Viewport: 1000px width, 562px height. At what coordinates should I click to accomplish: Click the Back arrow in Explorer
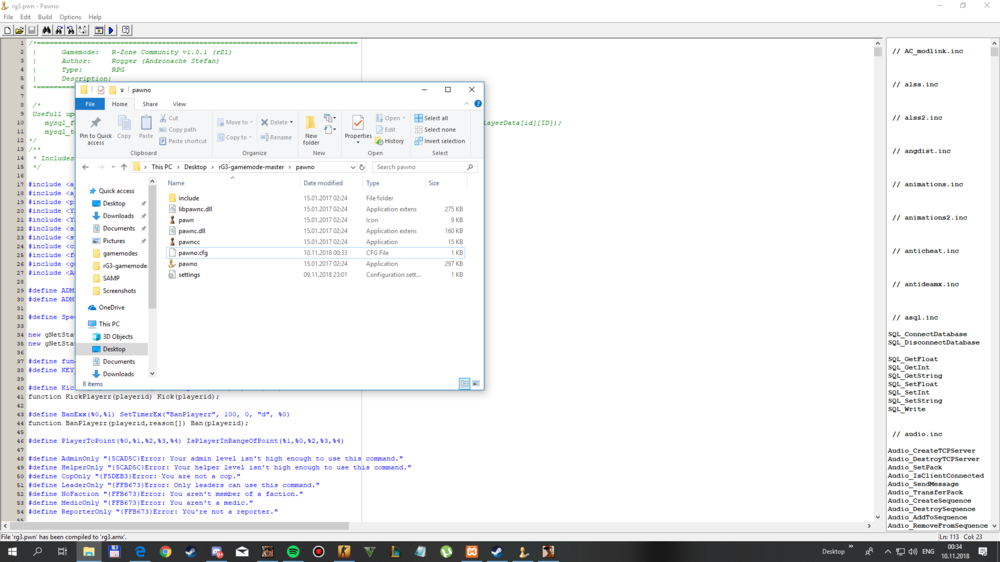(x=85, y=167)
